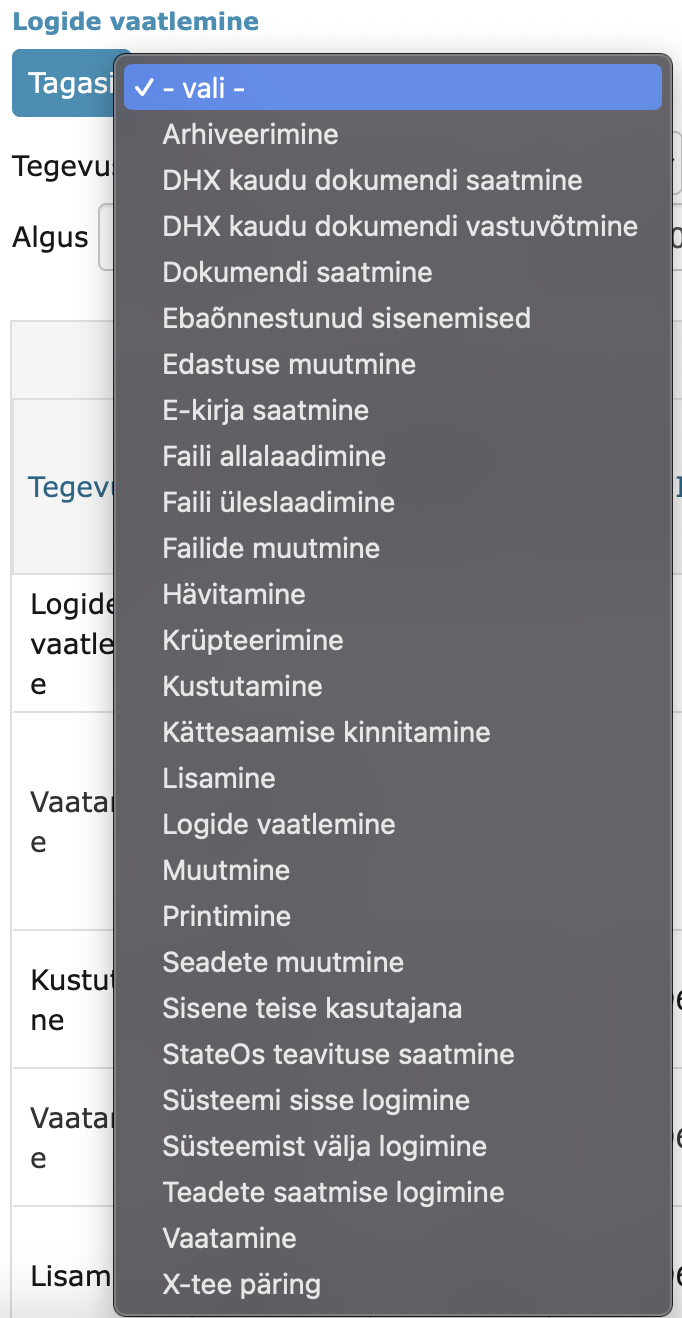Select "Kättesaamise kinnitamine" entry
The width and height of the screenshot is (682, 1318).
[x=325, y=731]
